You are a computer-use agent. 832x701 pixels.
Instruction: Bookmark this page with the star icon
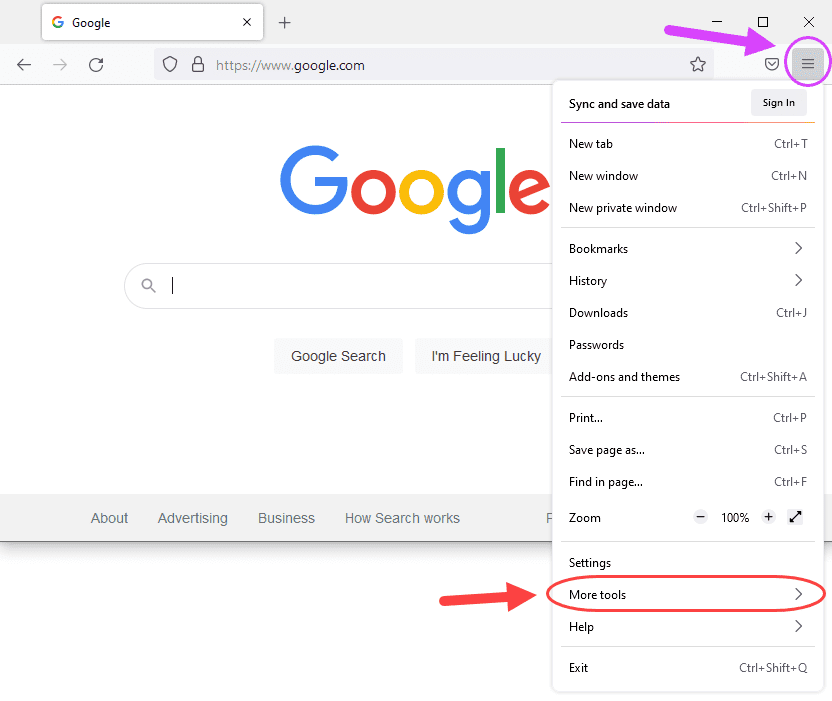pyautogui.click(x=698, y=64)
